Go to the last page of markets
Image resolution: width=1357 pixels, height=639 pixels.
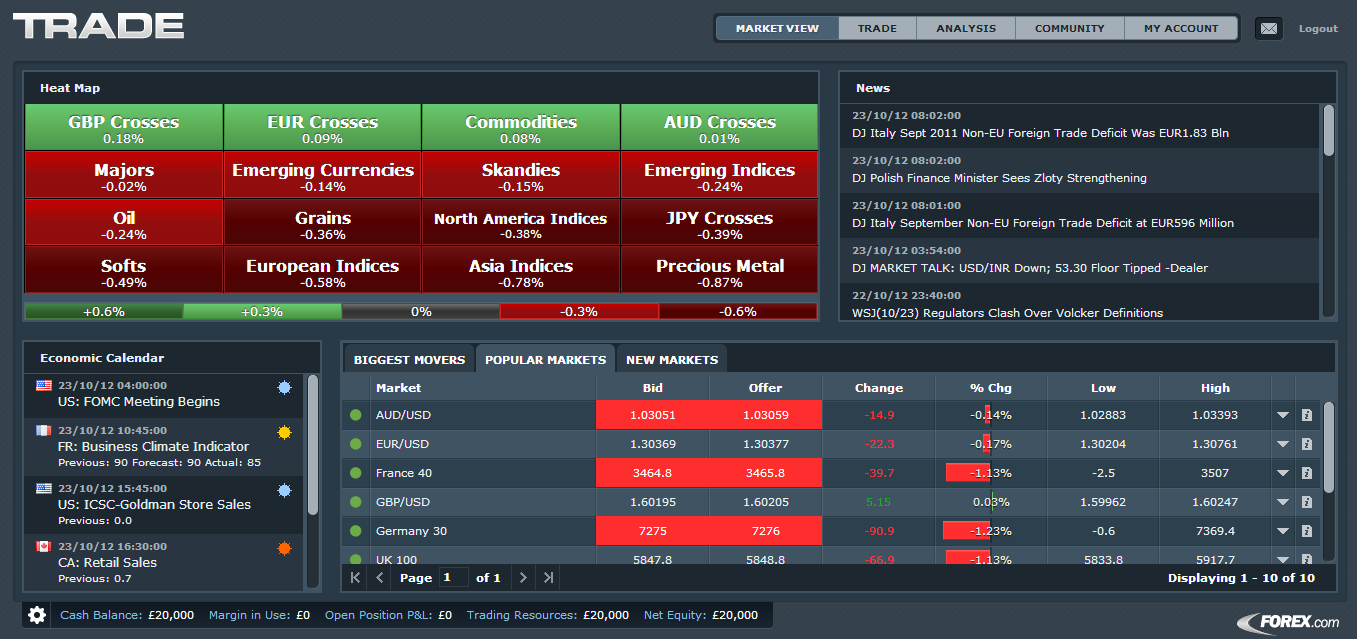[x=548, y=577]
